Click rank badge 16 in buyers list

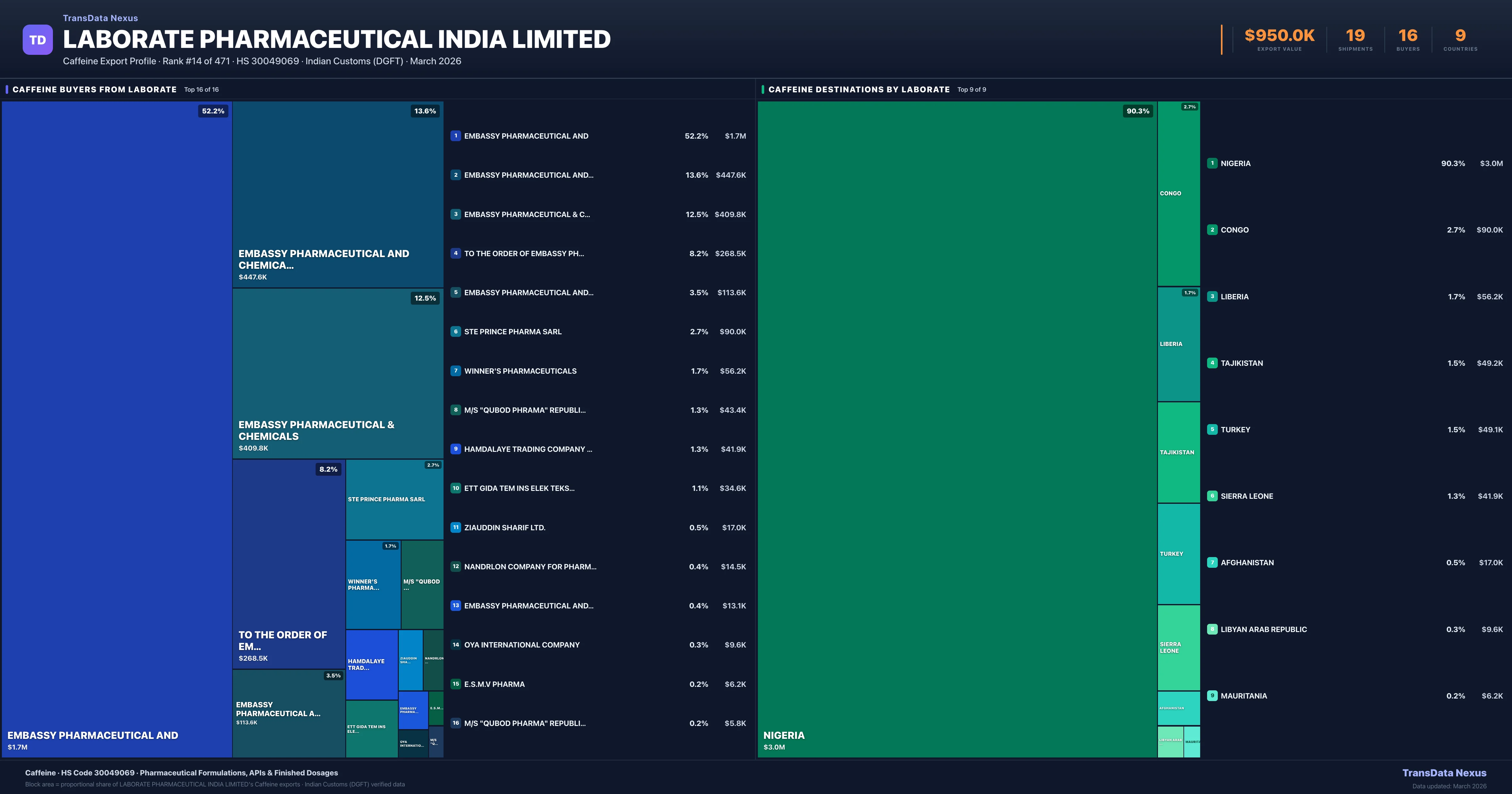[x=455, y=723]
